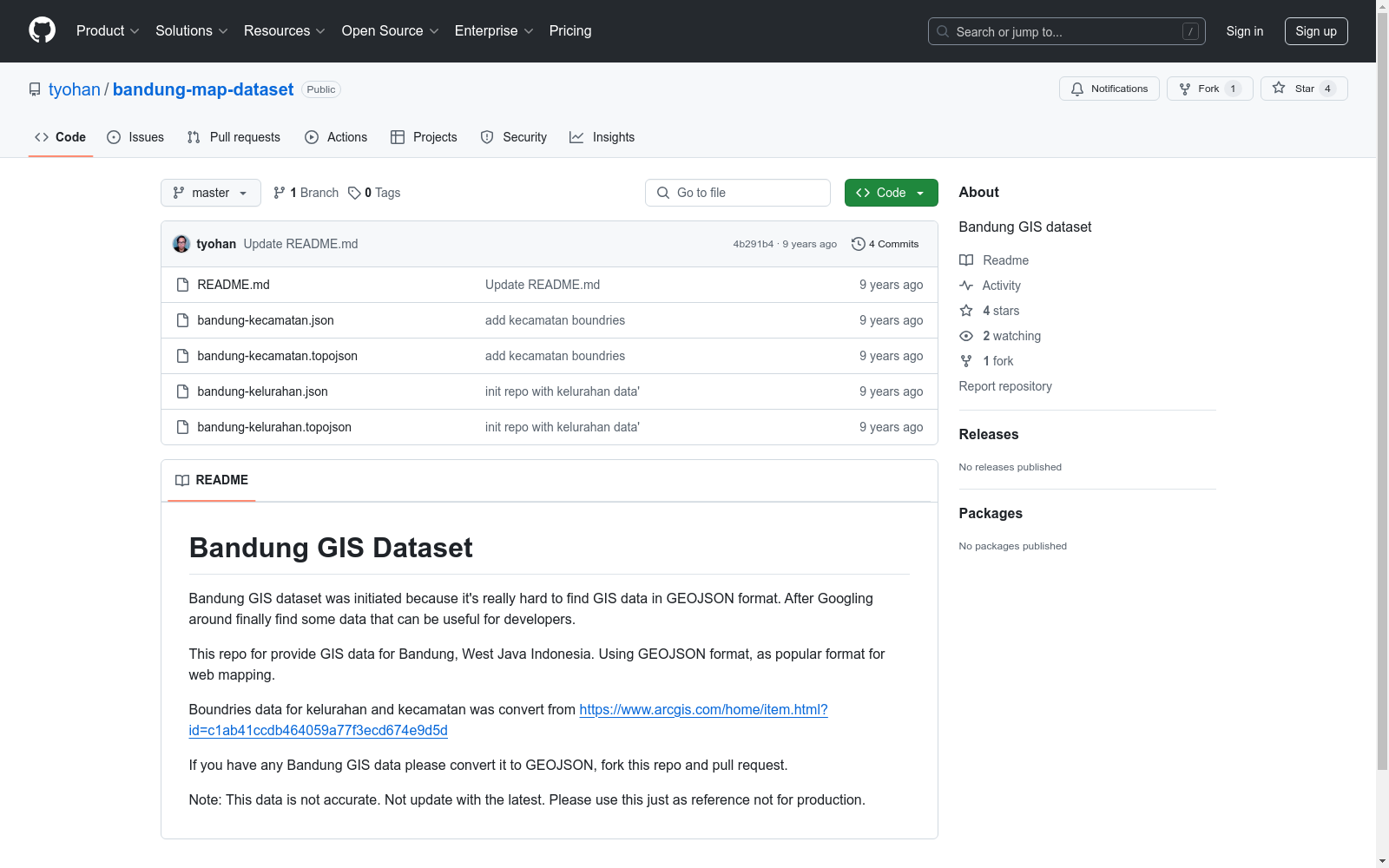Click the tyohan avatar in commit bar
Image resolution: width=1389 pixels, height=868 pixels.
tap(181, 244)
